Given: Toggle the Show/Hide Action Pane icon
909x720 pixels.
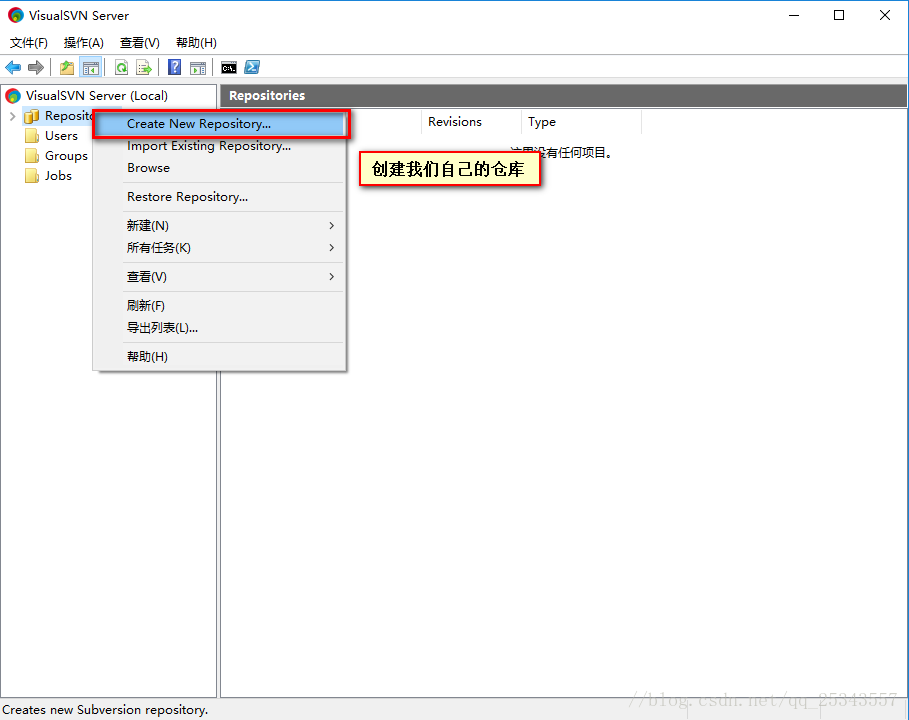Looking at the screenshot, I should click(x=198, y=68).
